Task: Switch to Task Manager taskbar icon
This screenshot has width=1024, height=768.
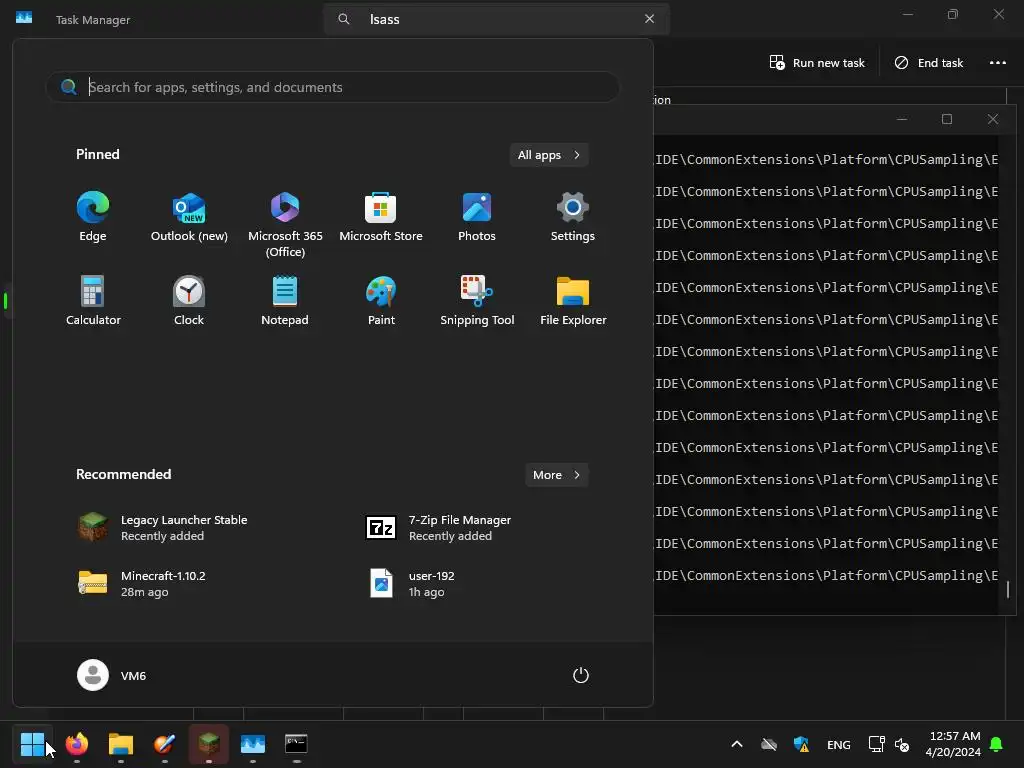Action: point(252,744)
